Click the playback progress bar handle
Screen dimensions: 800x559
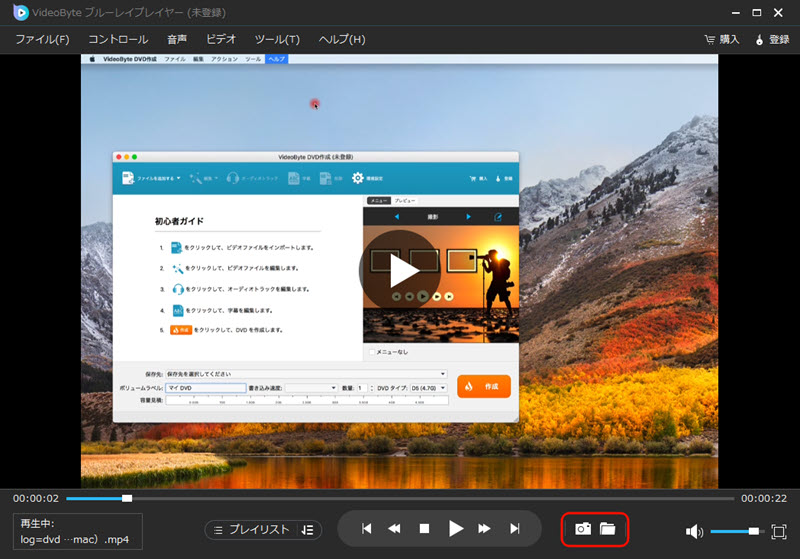pos(127,498)
